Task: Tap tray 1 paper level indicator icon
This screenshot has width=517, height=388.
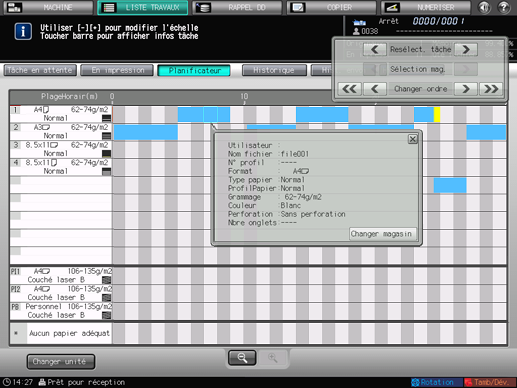Action: pyautogui.click(x=106, y=118)
